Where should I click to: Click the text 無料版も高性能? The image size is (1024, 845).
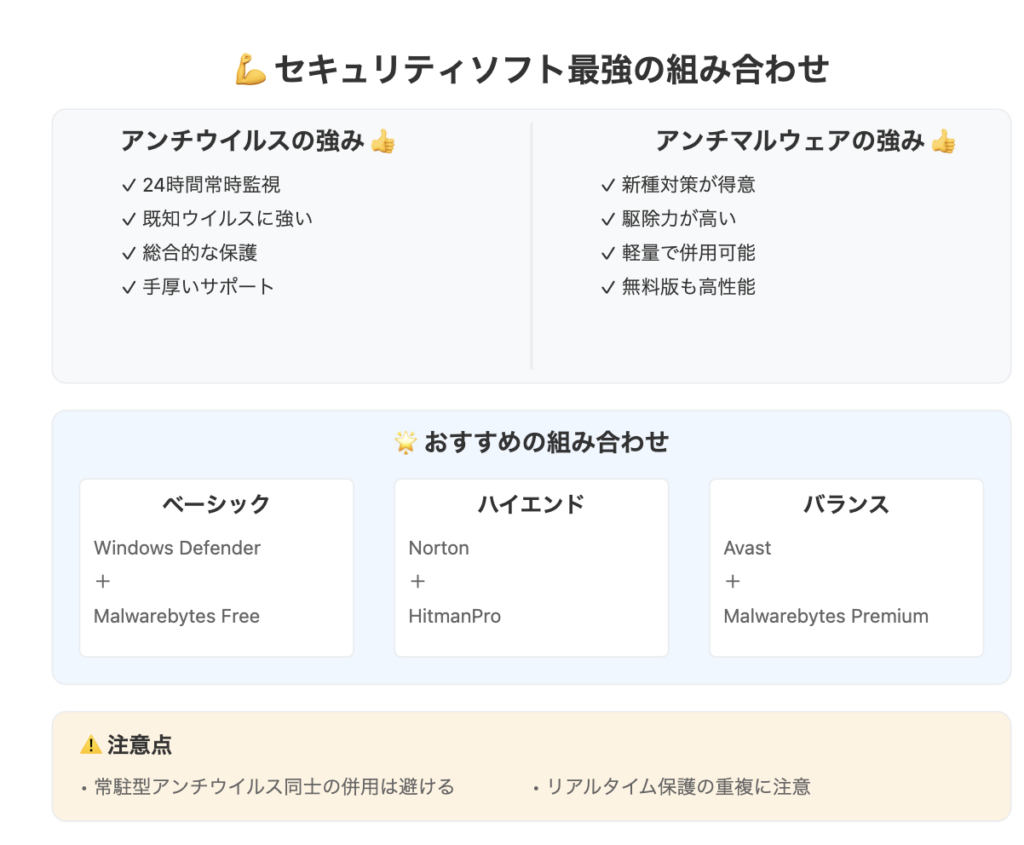[x=688, y=287]
